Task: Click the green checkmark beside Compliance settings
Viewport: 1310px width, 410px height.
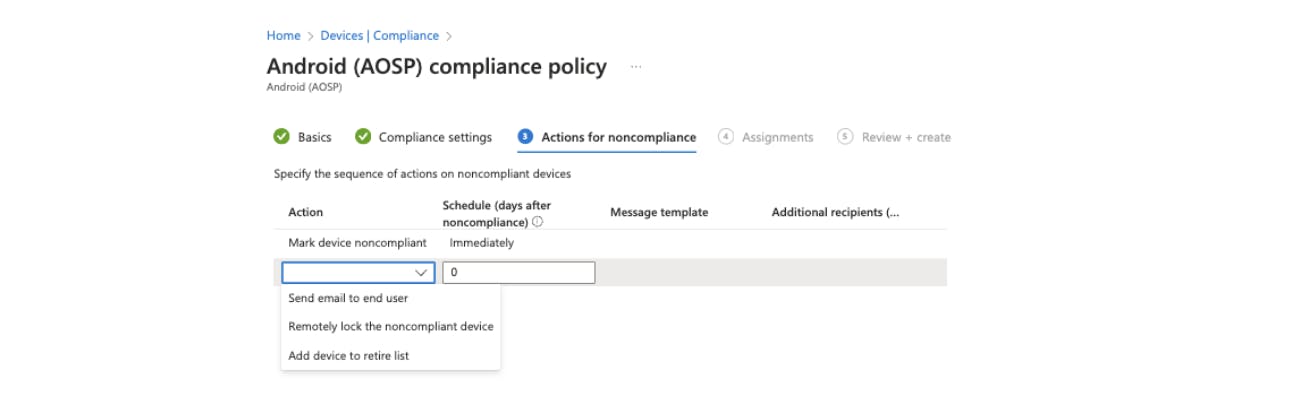Action: (x=363, y=137)
